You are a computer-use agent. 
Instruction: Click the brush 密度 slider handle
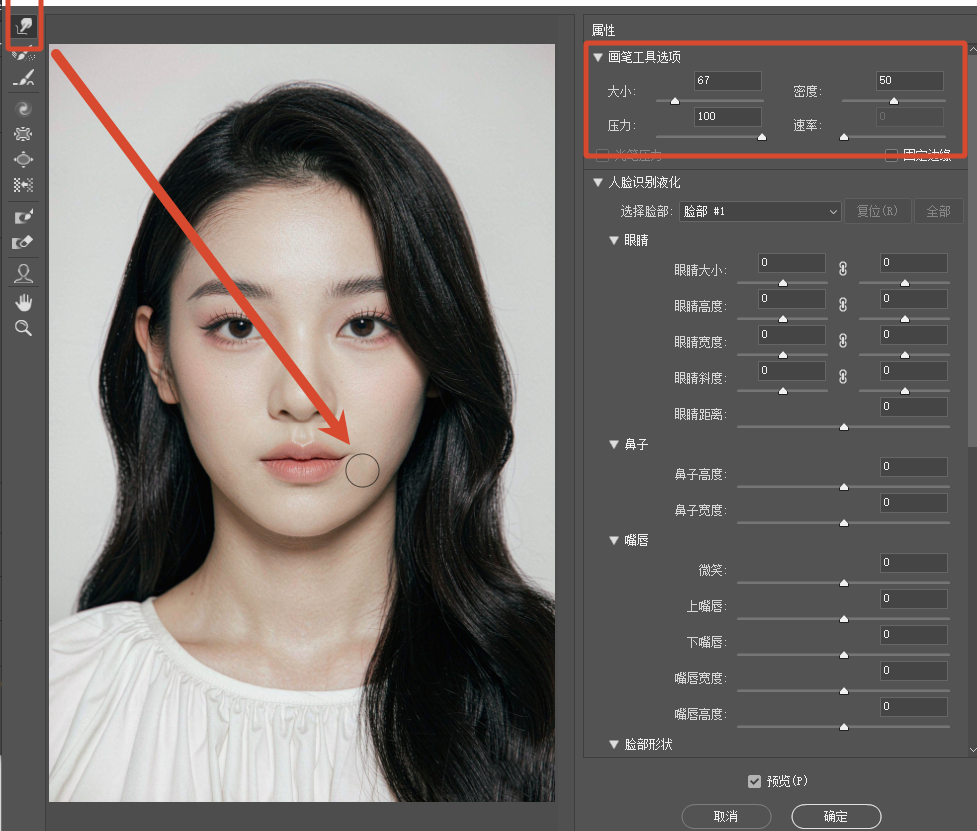(894, 101)
